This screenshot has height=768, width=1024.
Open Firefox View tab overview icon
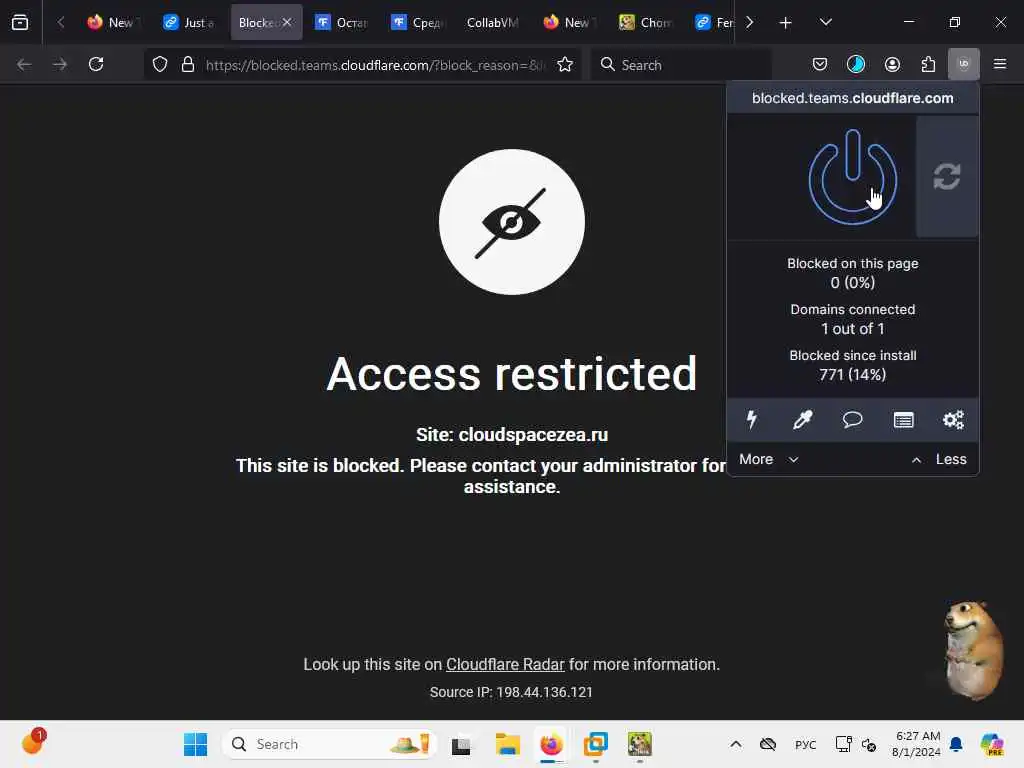(x=20, y=22)
